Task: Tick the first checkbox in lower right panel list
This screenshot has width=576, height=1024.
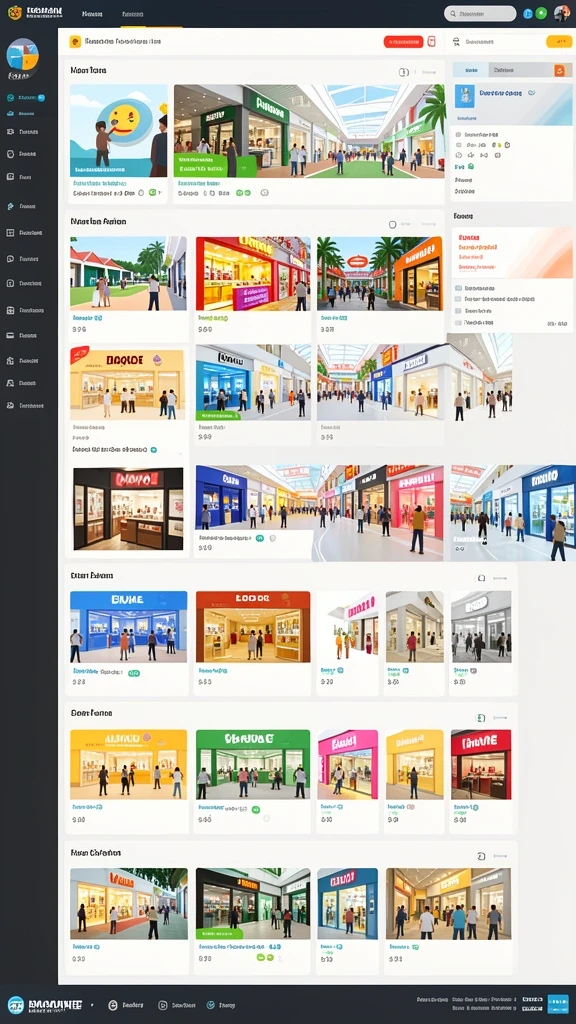Action: [458, 288]
